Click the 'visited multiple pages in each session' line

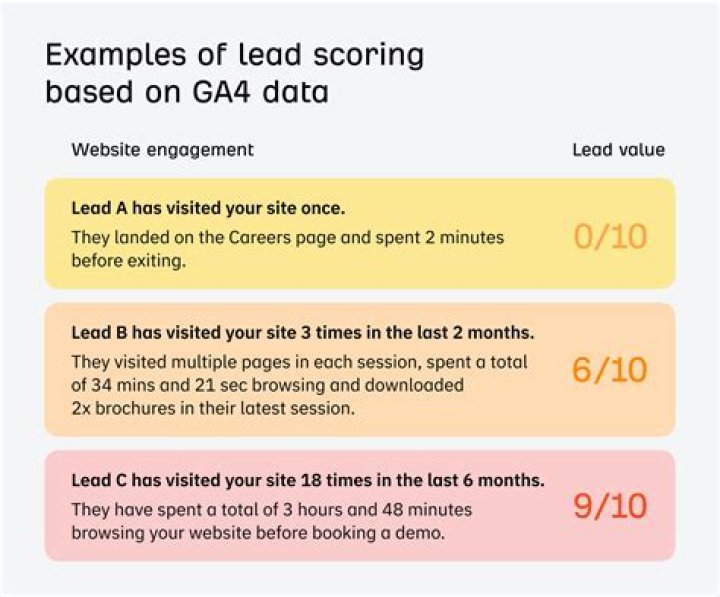click(298, 361)
